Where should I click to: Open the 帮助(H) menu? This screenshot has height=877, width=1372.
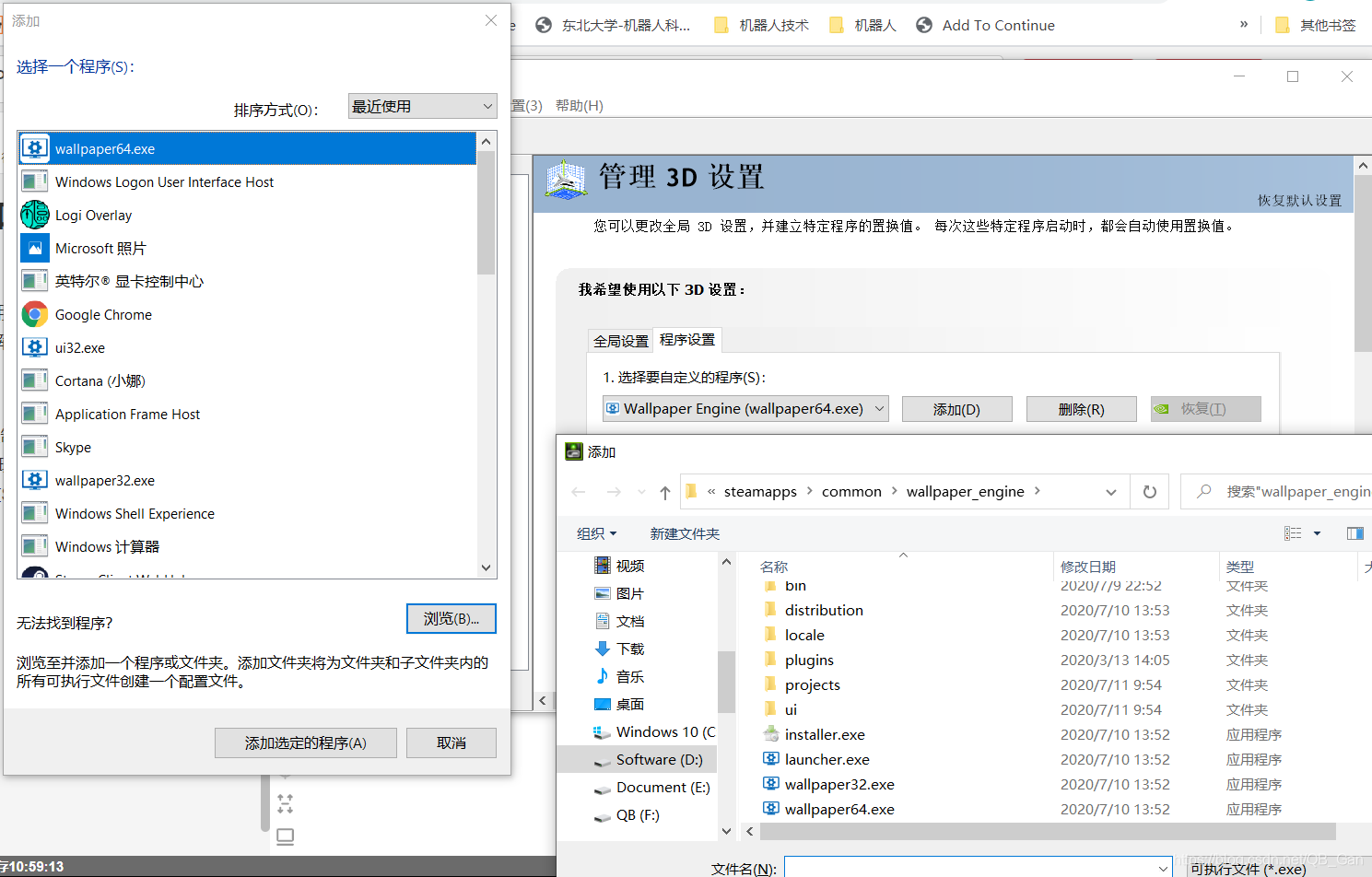(x=580, y=106)
